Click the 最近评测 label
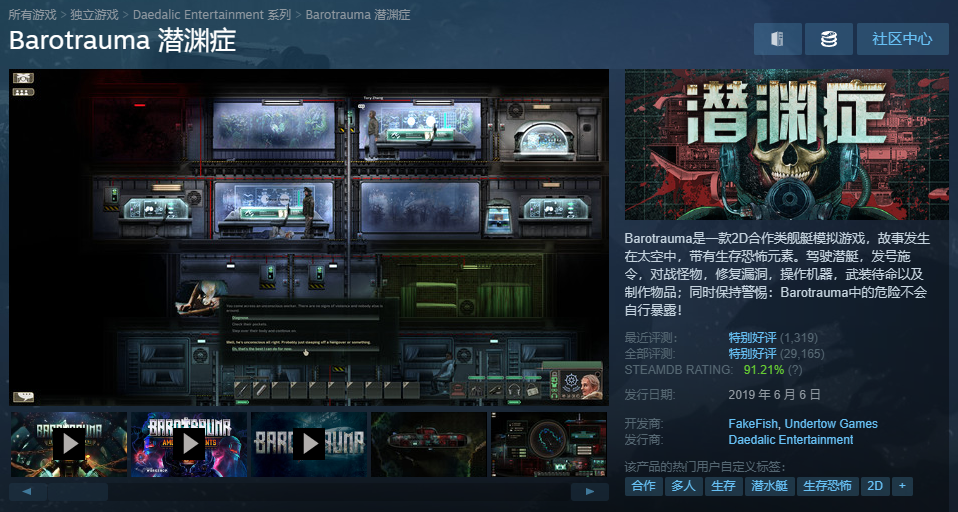This screenshot has height=512, width=958. [651, 337]
